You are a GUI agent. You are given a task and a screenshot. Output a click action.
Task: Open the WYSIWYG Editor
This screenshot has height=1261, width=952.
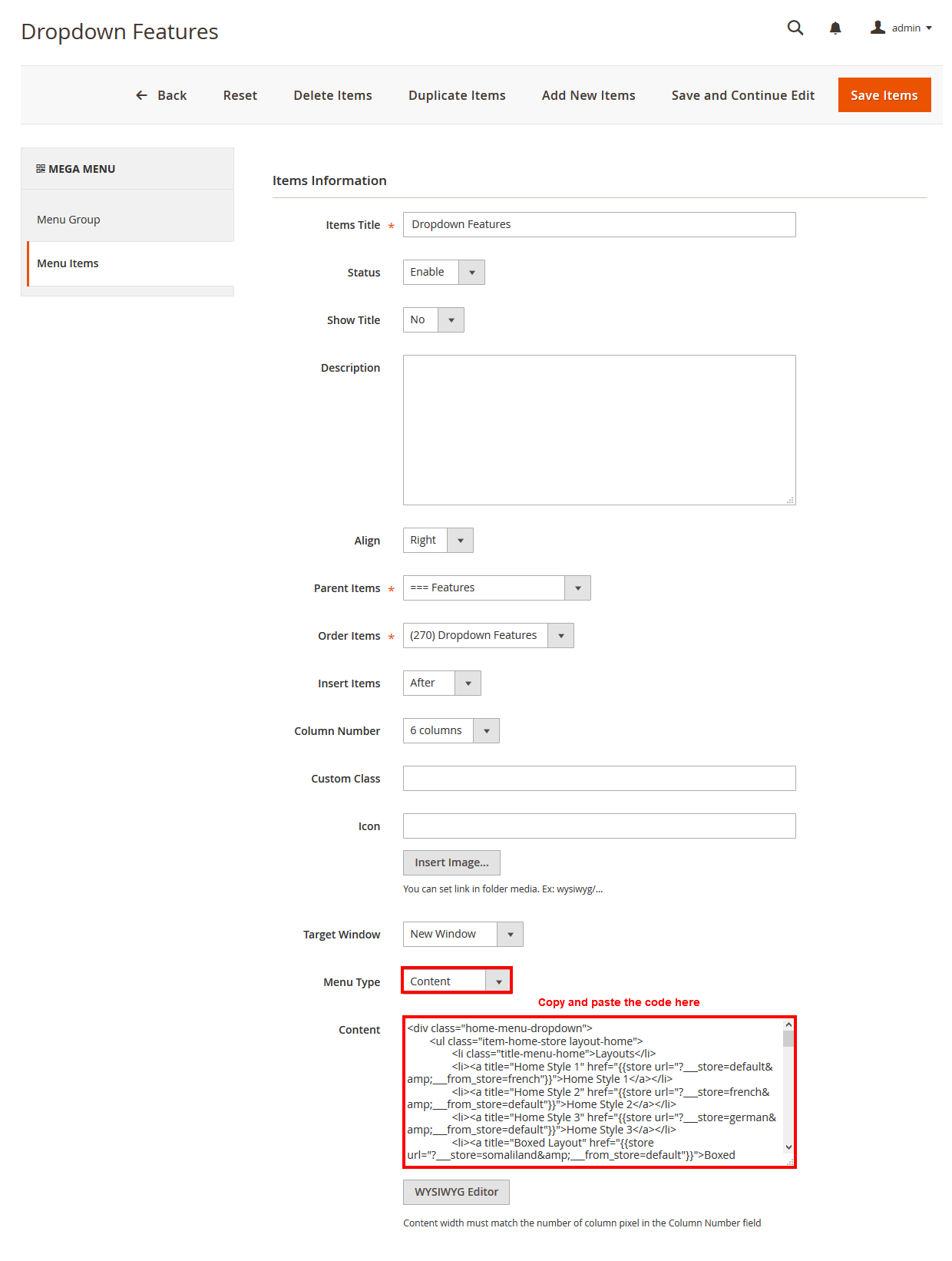click(456, 1192)
